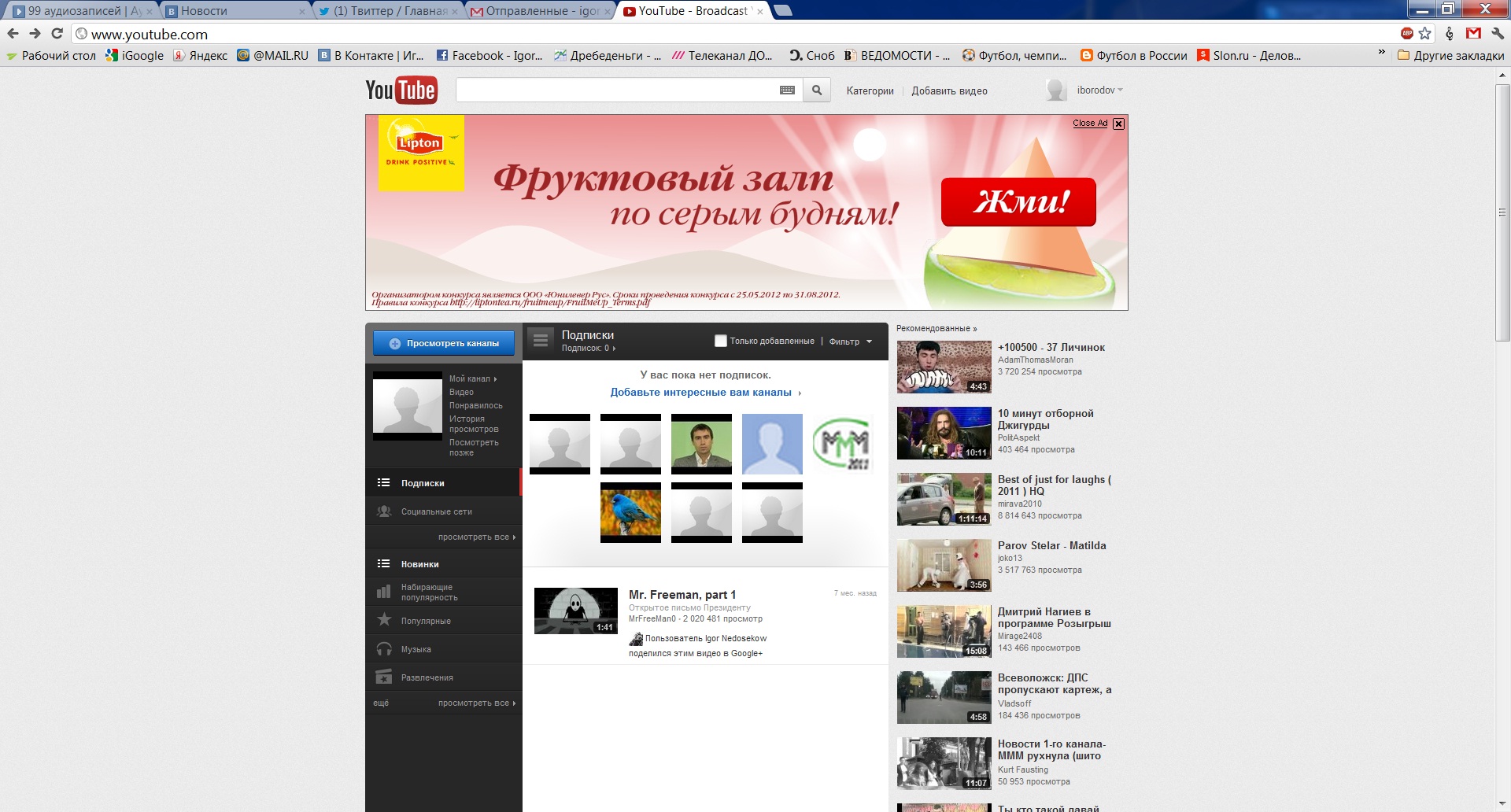Image resolution: width=1511 pixels, height=812 pixels.
Task: Click просмотреть все under Социальные сети
Action: 477,537
